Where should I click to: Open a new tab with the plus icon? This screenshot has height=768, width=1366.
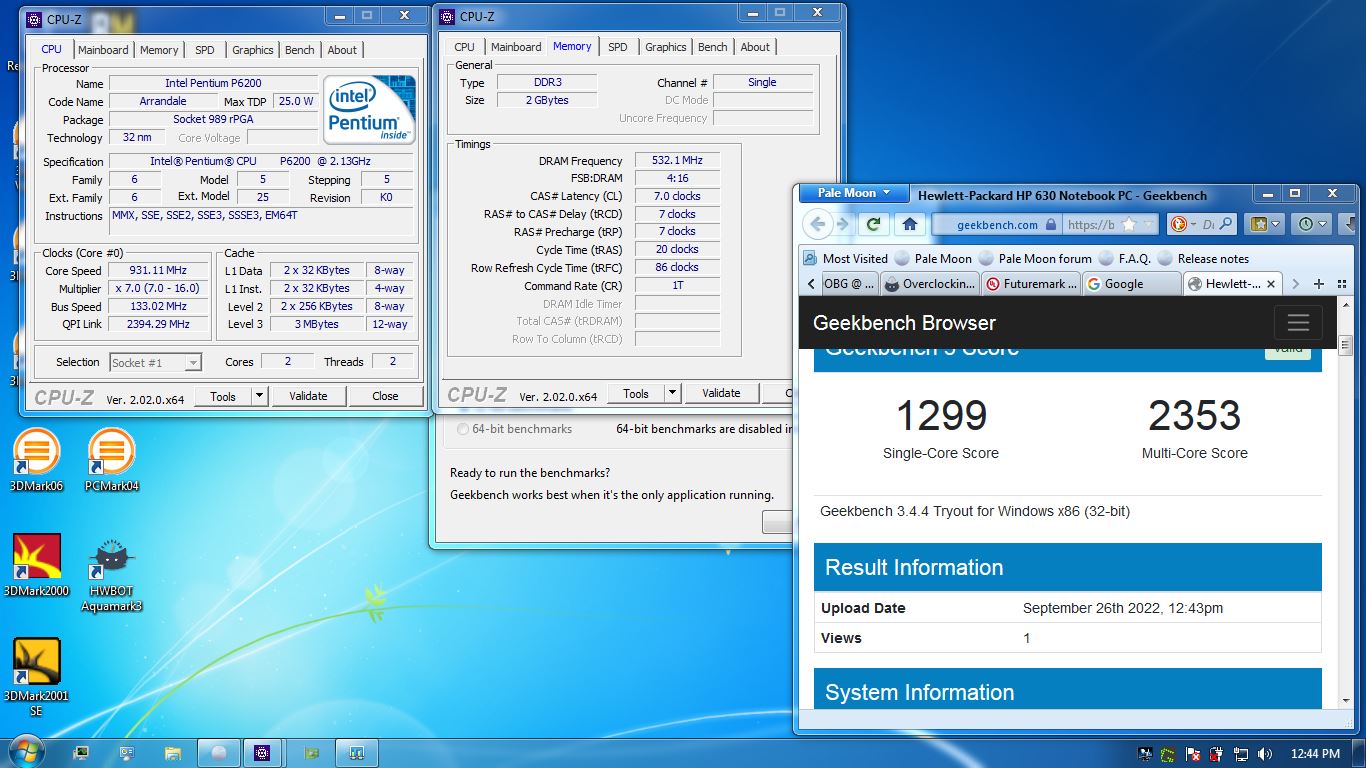[1318, 284]
